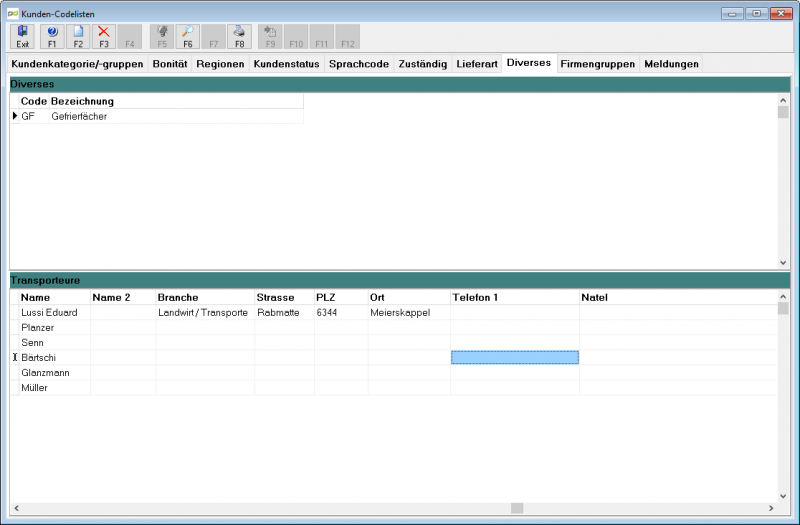Open the Lieferart tab
The height and width of the screenshot is (525, 800).
click(477, 64)
